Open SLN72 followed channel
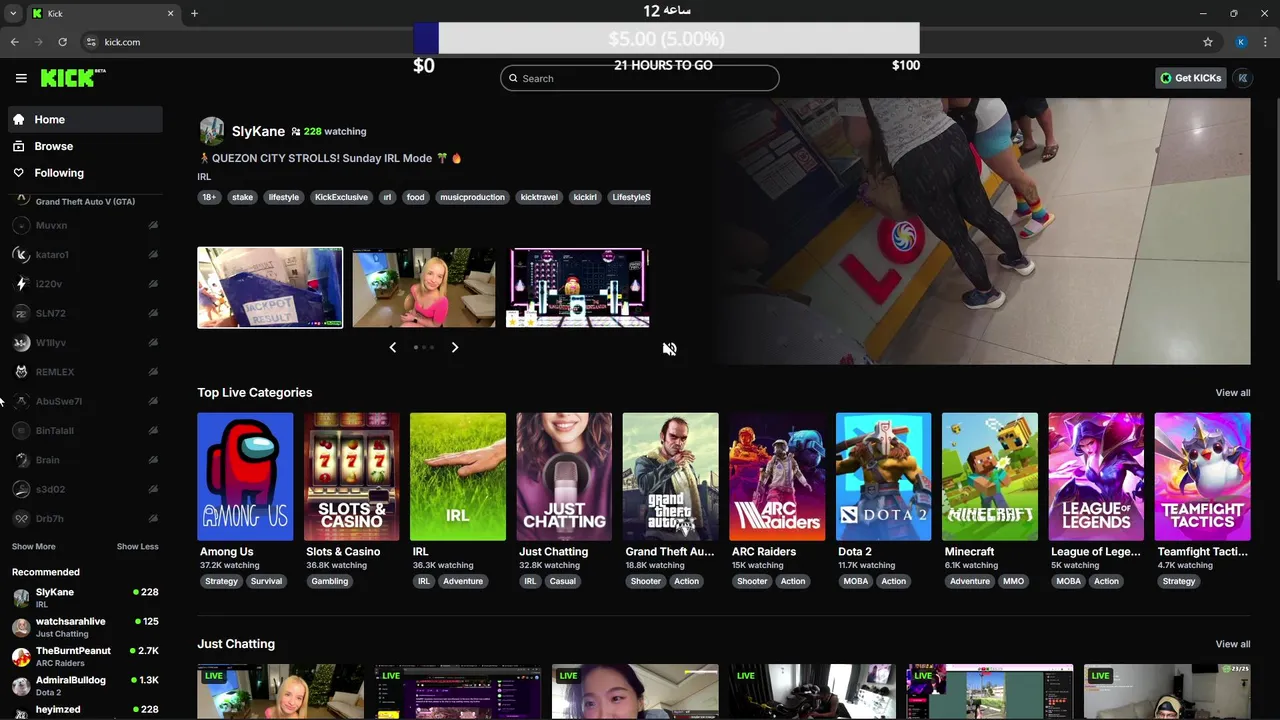Image resolution: width=1280 pixels, height=720 pixels. (x=85, y=313)
